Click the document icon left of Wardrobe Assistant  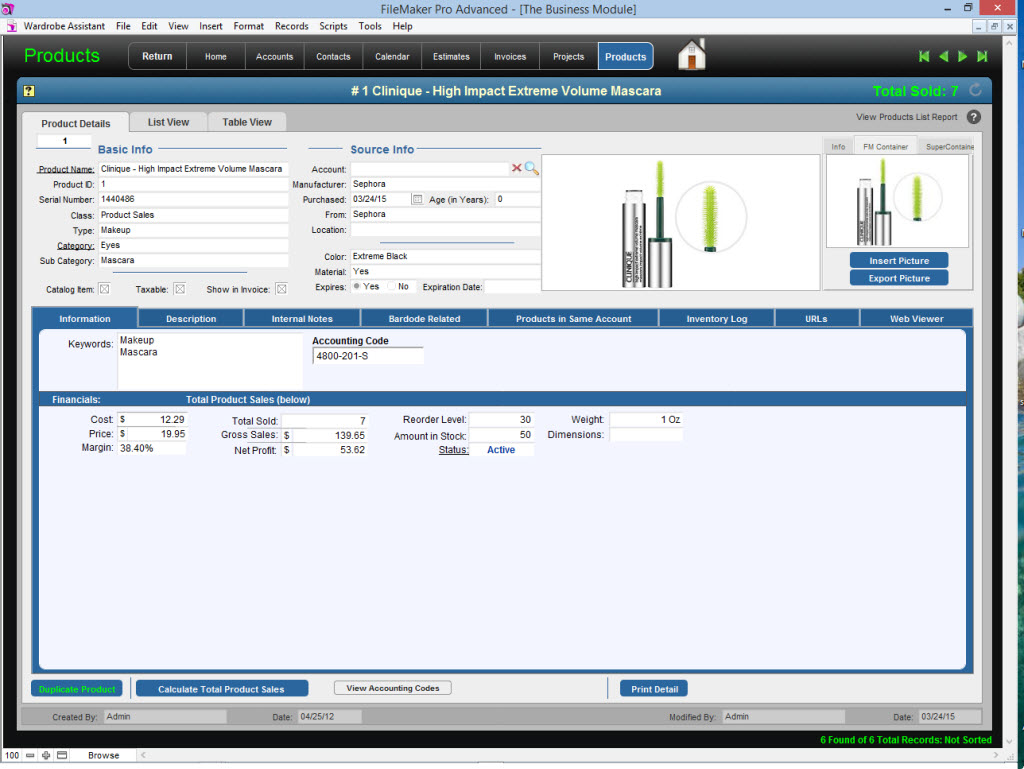pos(11,26)
